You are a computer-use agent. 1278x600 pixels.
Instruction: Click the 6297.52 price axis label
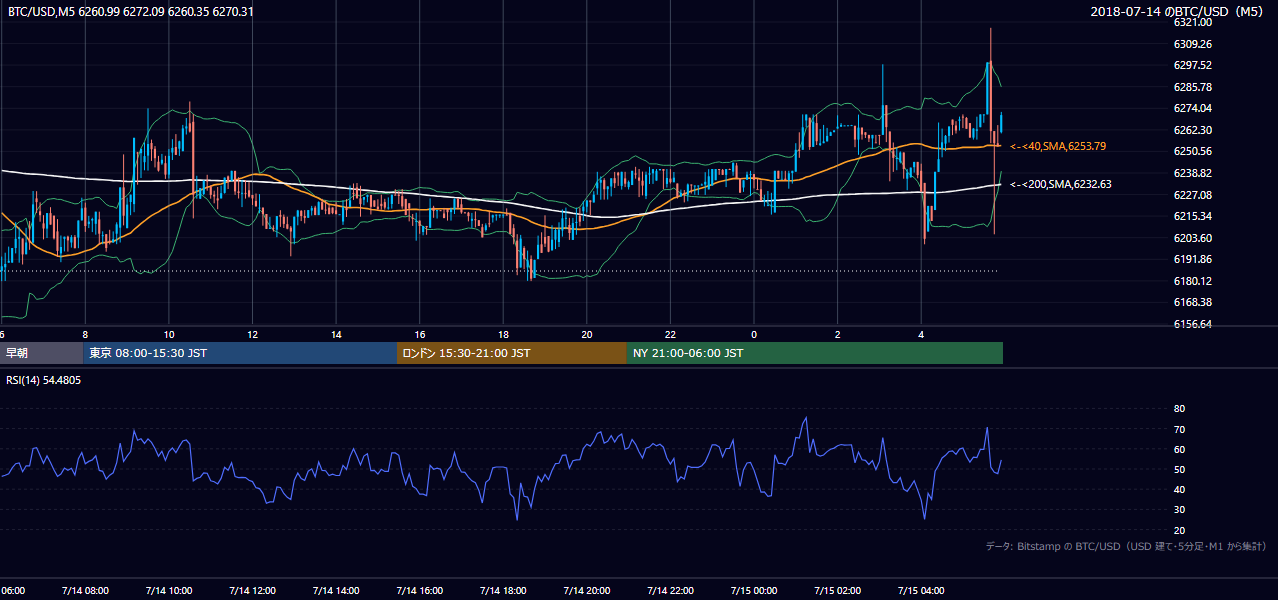1192,65
